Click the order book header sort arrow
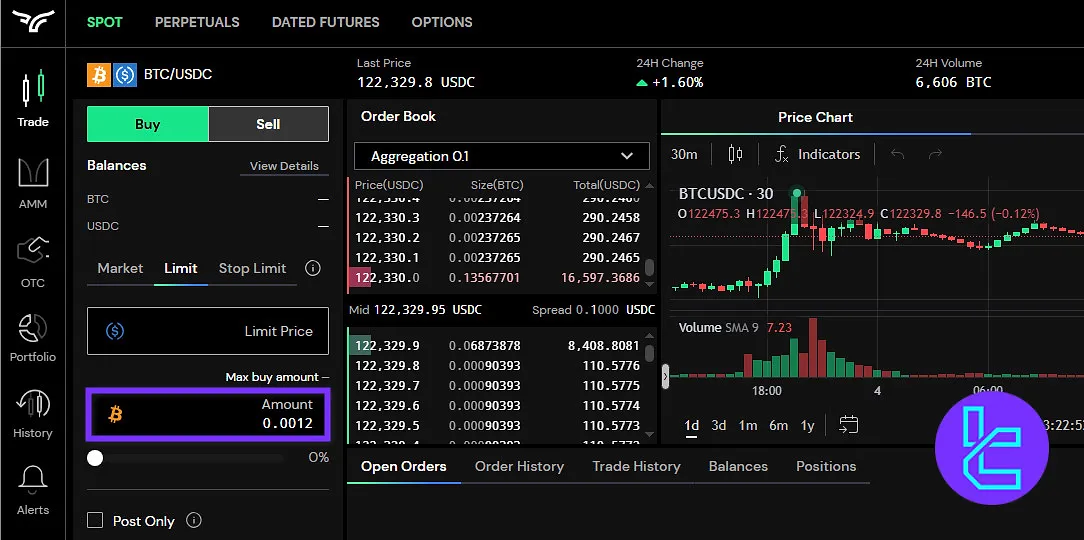The image size is (1084, 540). 648,185
